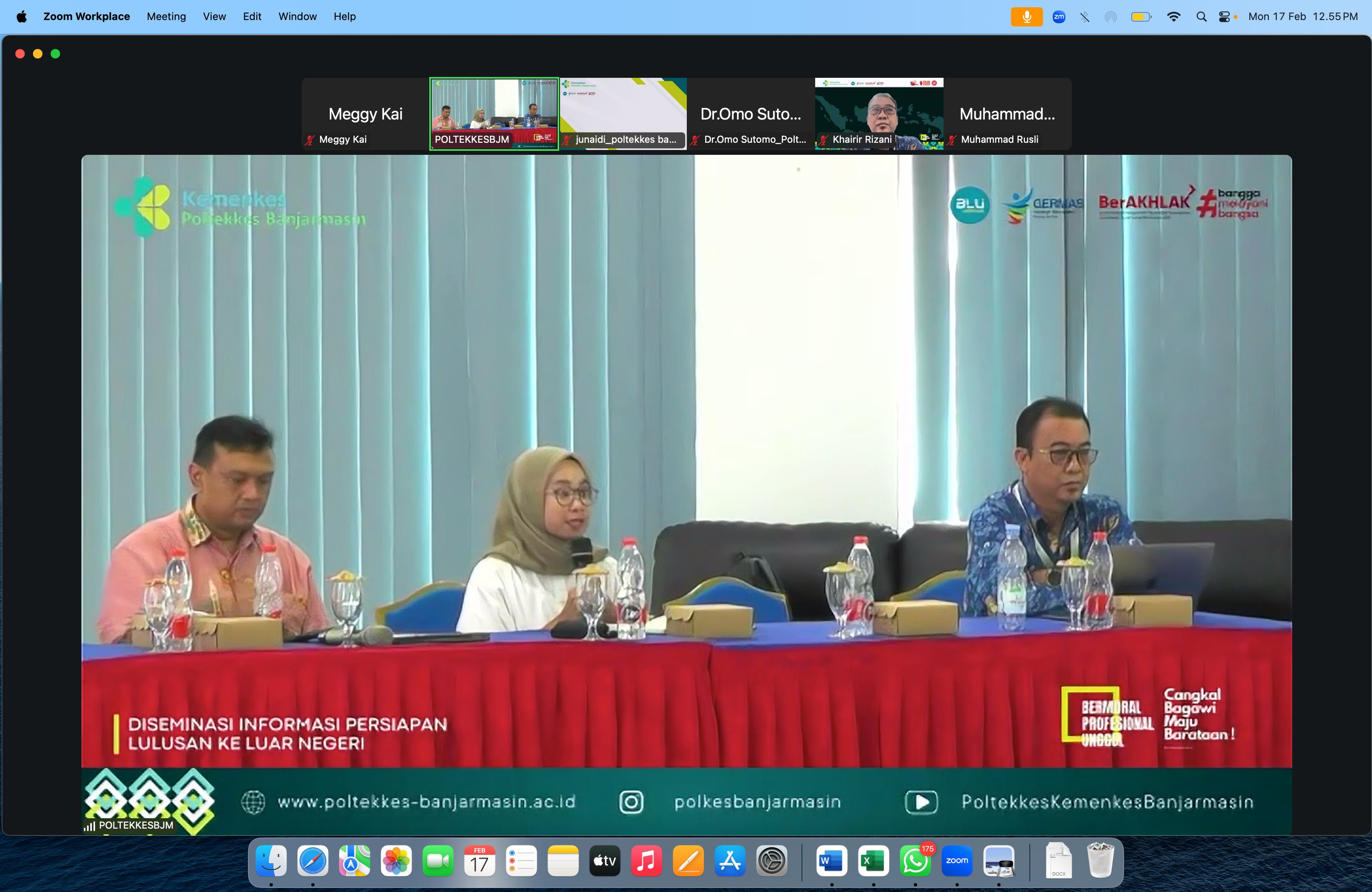
Task: Open the Zoom menu bar status icon
Action: [1058, 17]
